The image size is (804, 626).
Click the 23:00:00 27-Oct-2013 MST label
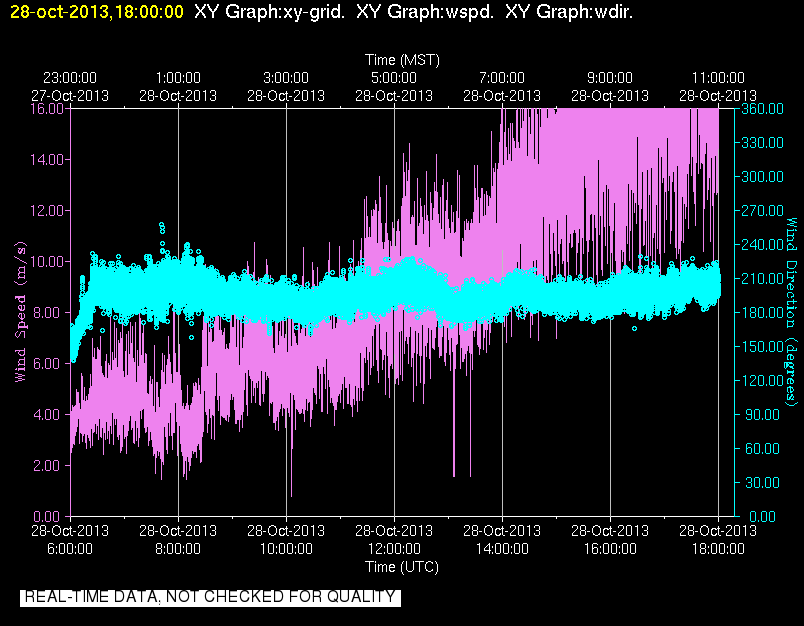pos(70,87)
